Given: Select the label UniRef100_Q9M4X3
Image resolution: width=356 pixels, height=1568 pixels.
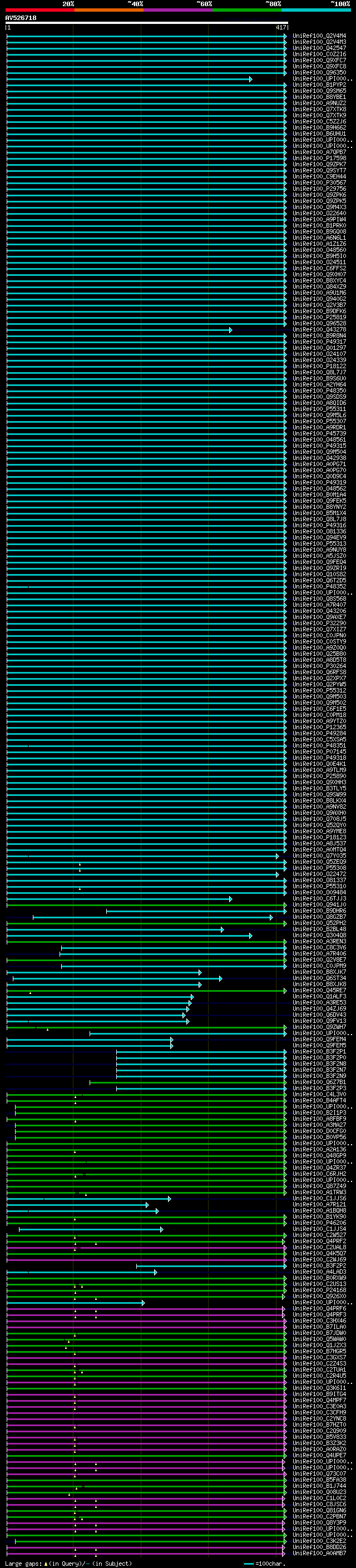Looking at the screenshot, I should (x=319, y=207).
